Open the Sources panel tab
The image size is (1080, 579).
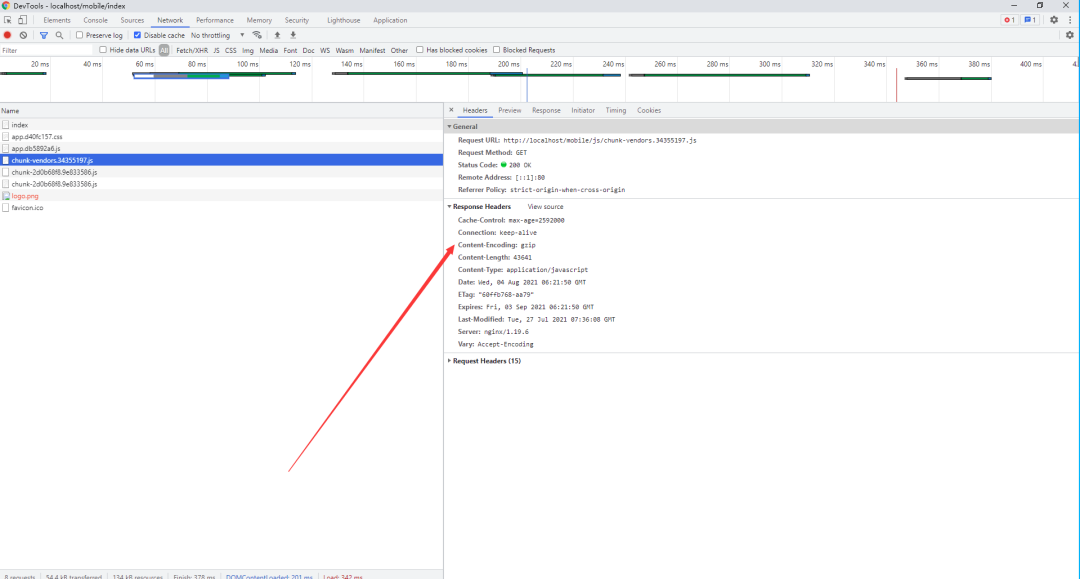pyautogui.click(x=132, y=20)
